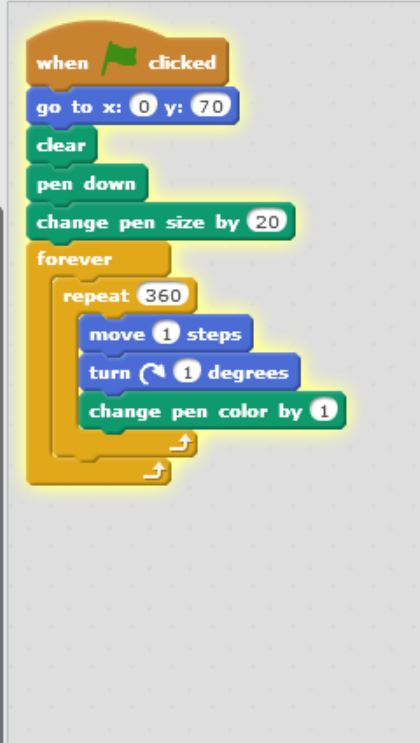
Task: Click the green flag icon in the hat block
Action: (x=119, y=58)
